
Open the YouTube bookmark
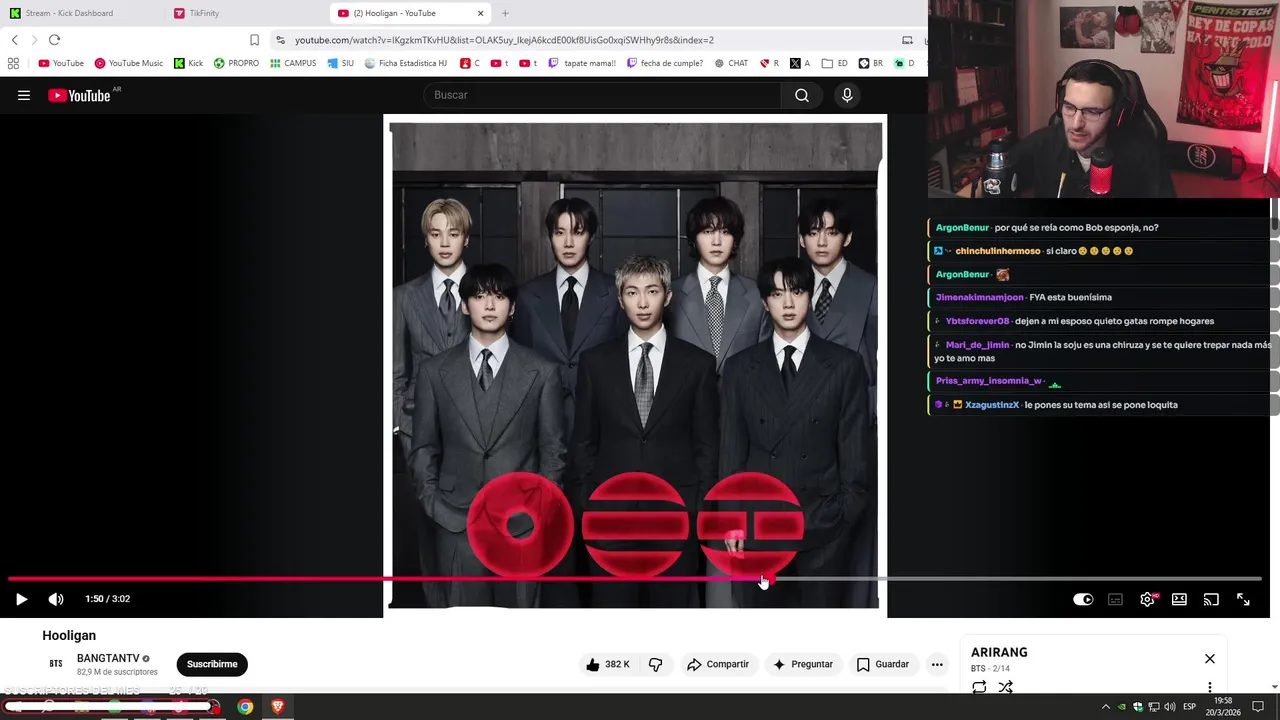[x=61, y=63]
